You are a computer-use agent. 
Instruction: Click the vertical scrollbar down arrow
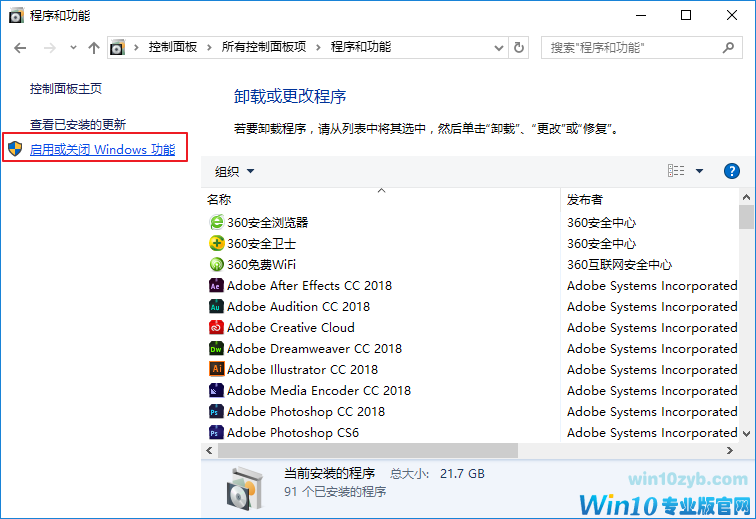coord(746,433)
